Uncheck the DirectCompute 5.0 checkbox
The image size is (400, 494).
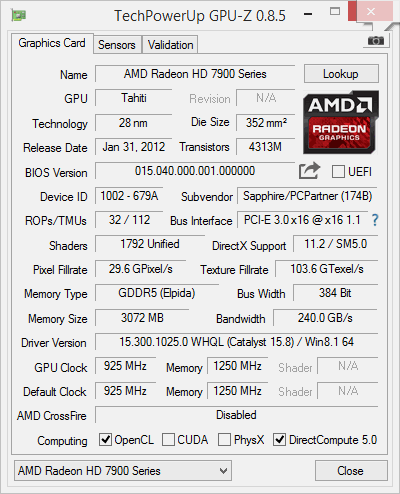coord(279,440)
